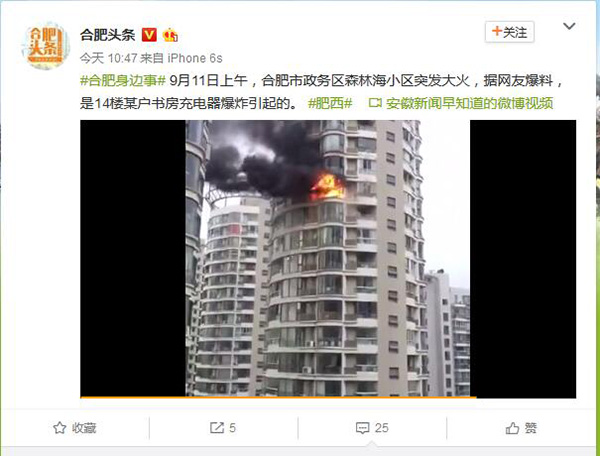
Task: Open the #合肥身边事# hashtag topic
Action: point(122,81)
